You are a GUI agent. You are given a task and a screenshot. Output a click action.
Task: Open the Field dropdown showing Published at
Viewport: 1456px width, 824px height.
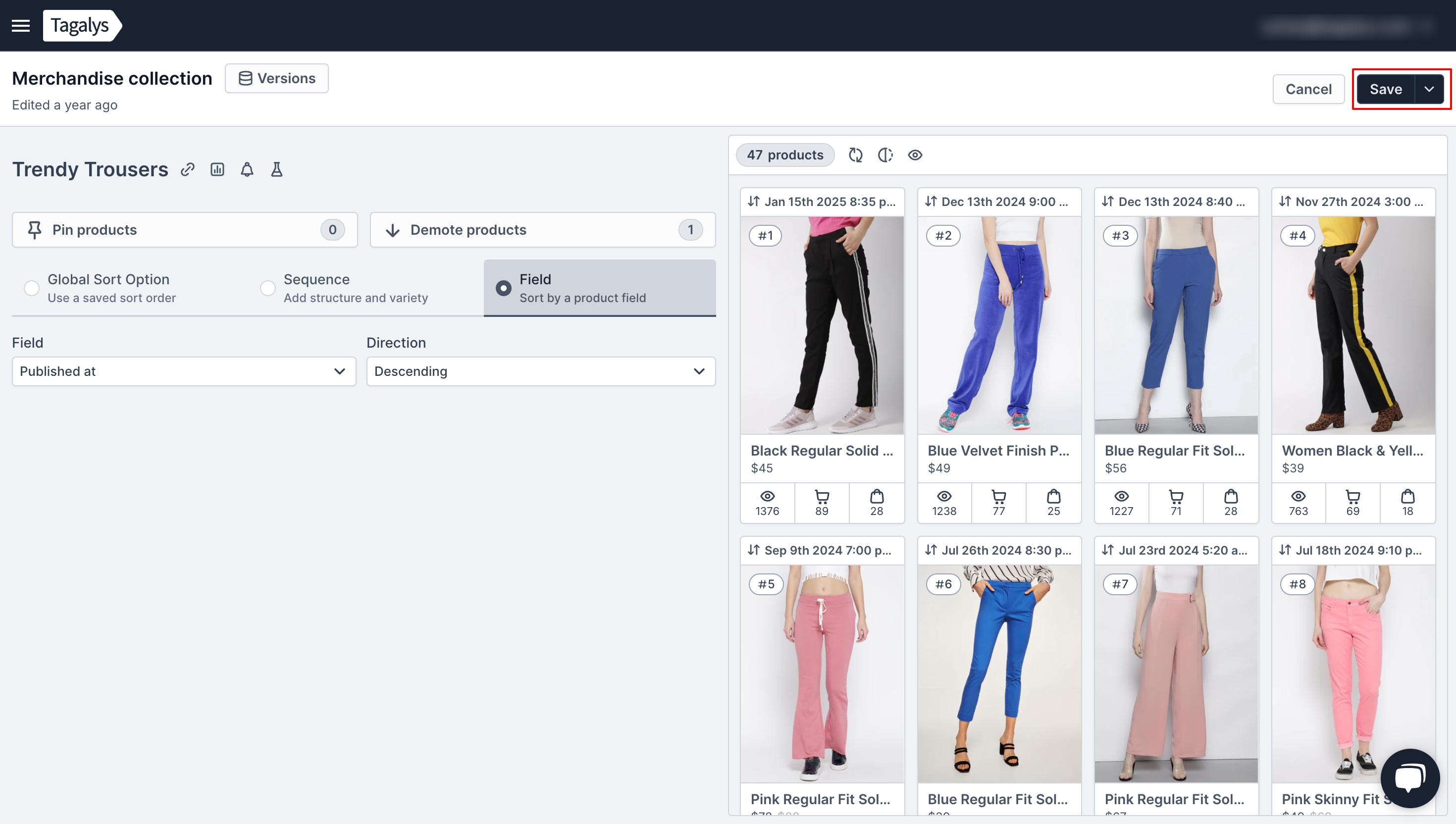(184, 371)
